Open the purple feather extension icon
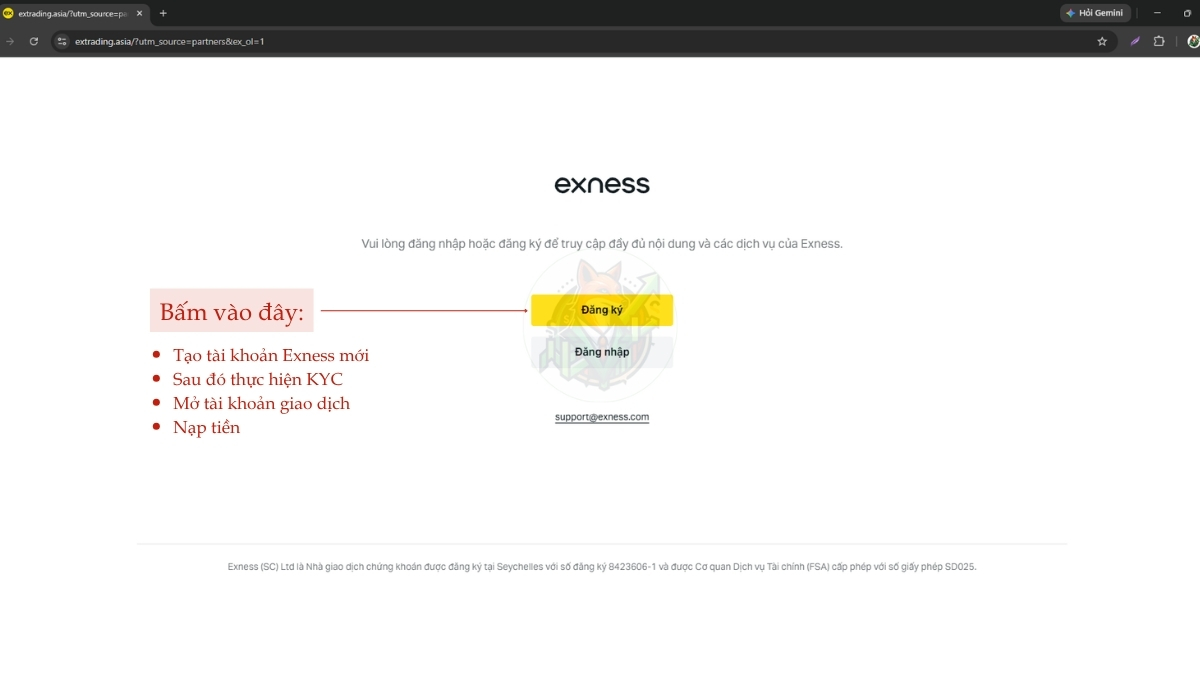The height and width of the screenshot is (675, 1200). coord(1135,41)
